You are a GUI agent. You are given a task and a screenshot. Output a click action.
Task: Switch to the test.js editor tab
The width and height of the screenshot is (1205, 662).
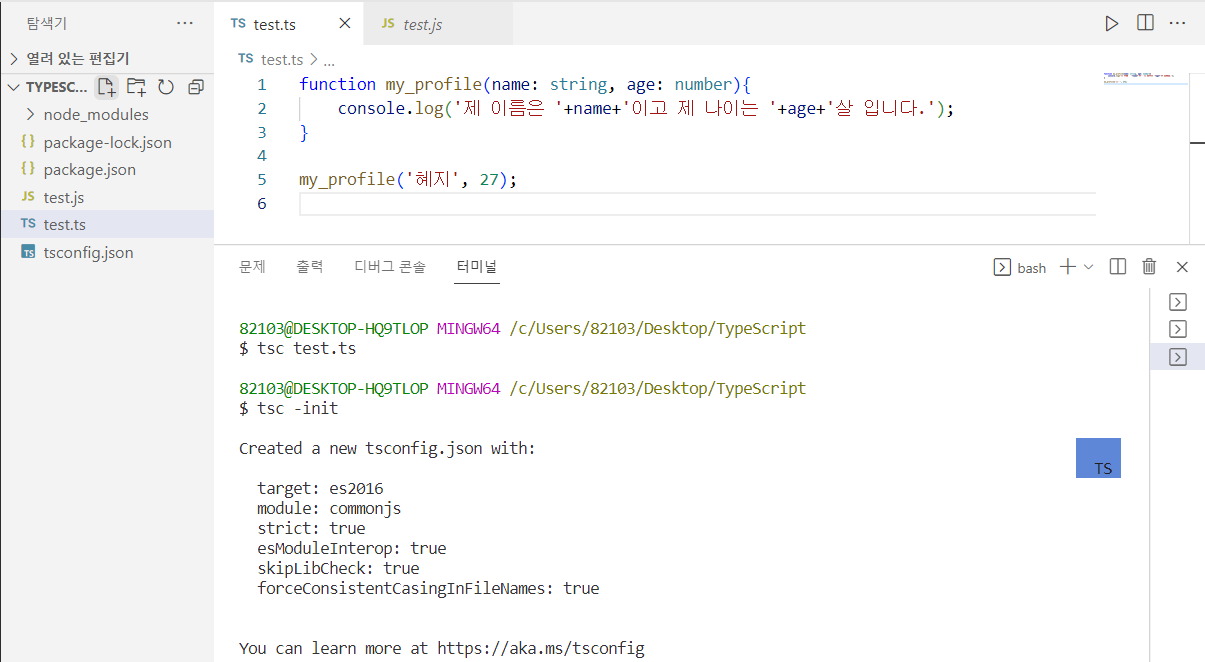tap(422, 24)
